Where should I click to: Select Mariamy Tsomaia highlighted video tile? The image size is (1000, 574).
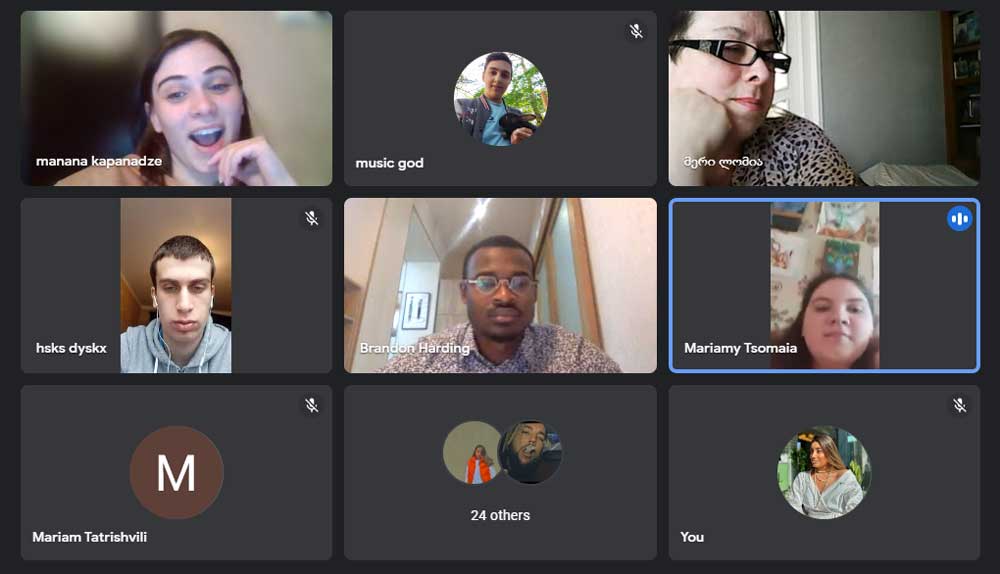[x=824, y=285]
